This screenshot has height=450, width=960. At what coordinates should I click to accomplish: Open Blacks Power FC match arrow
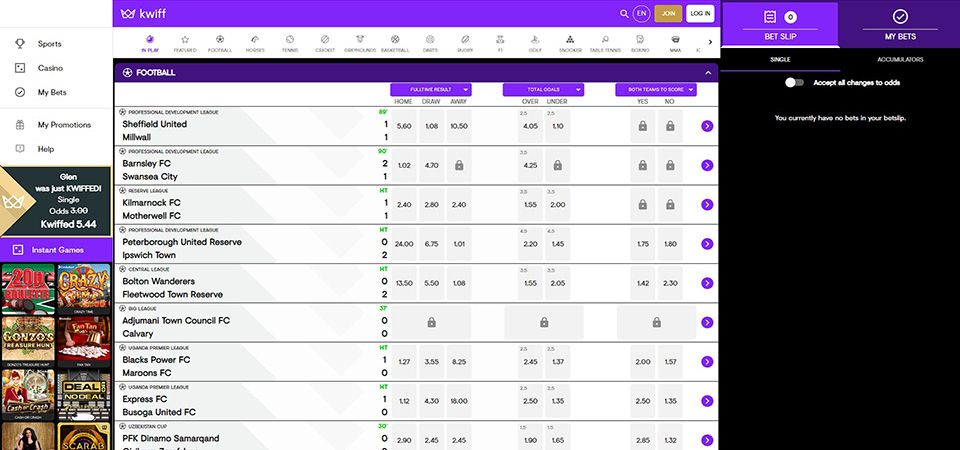tap(707, 362)
